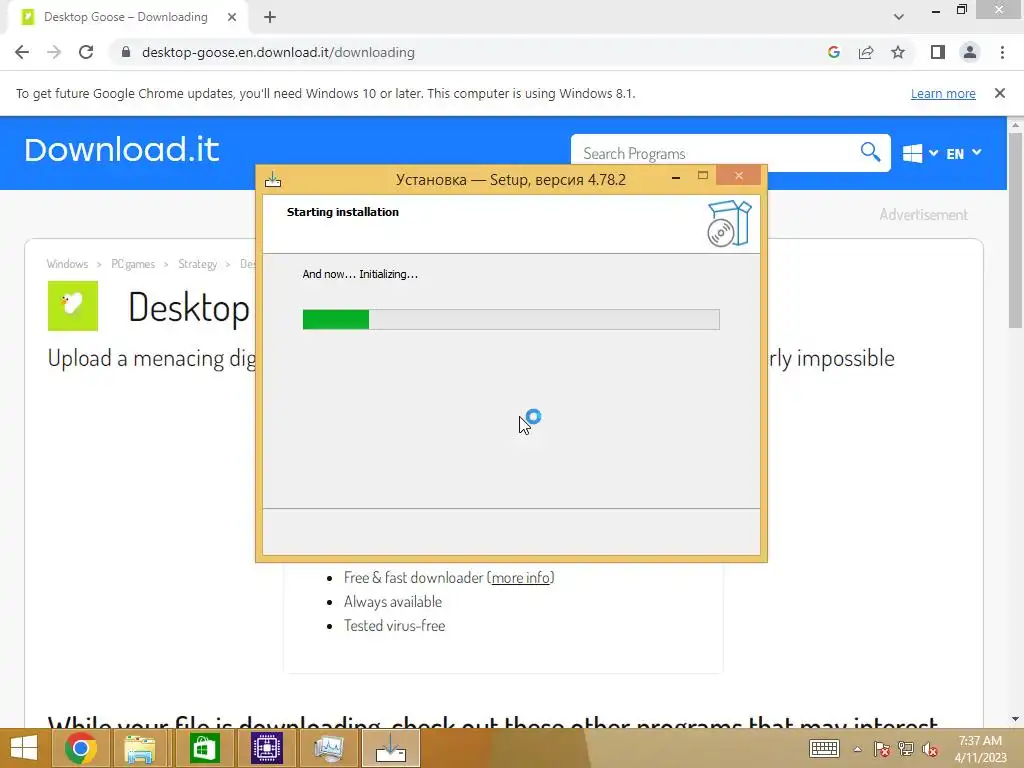
Task: Open the Windows Start button
Action: pyautogui.click(x=24, y=748)
